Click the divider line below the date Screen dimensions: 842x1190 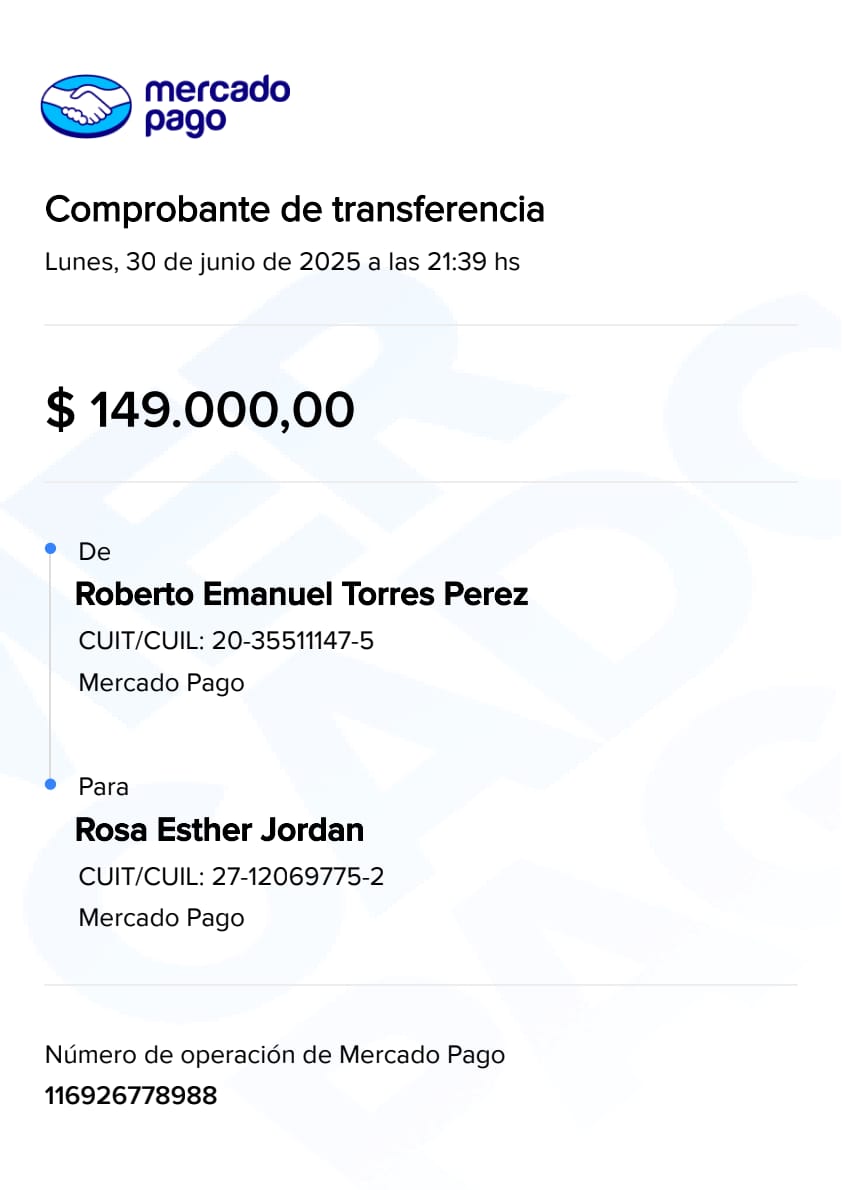pos(420,325)
